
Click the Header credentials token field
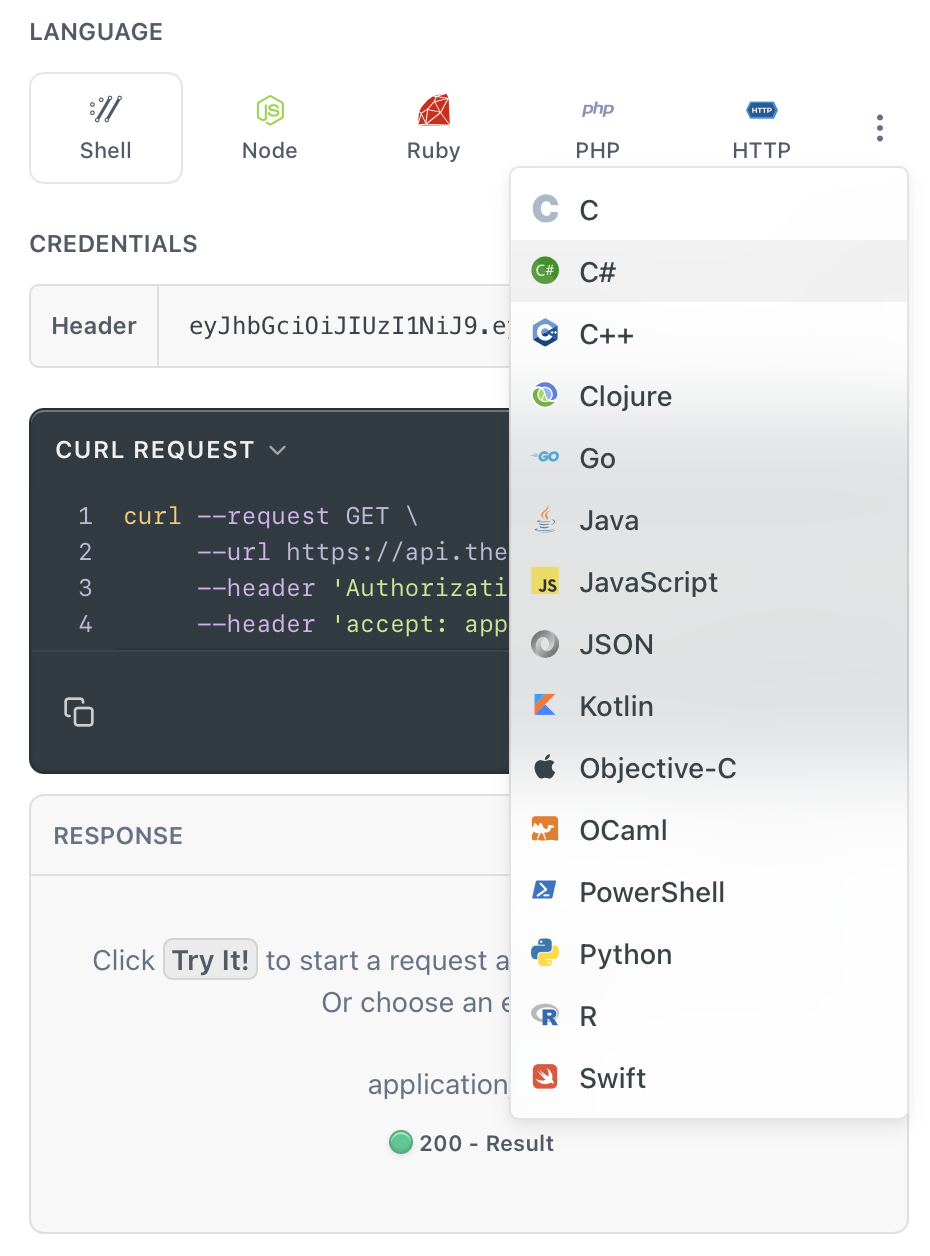[x=335, y=326]
